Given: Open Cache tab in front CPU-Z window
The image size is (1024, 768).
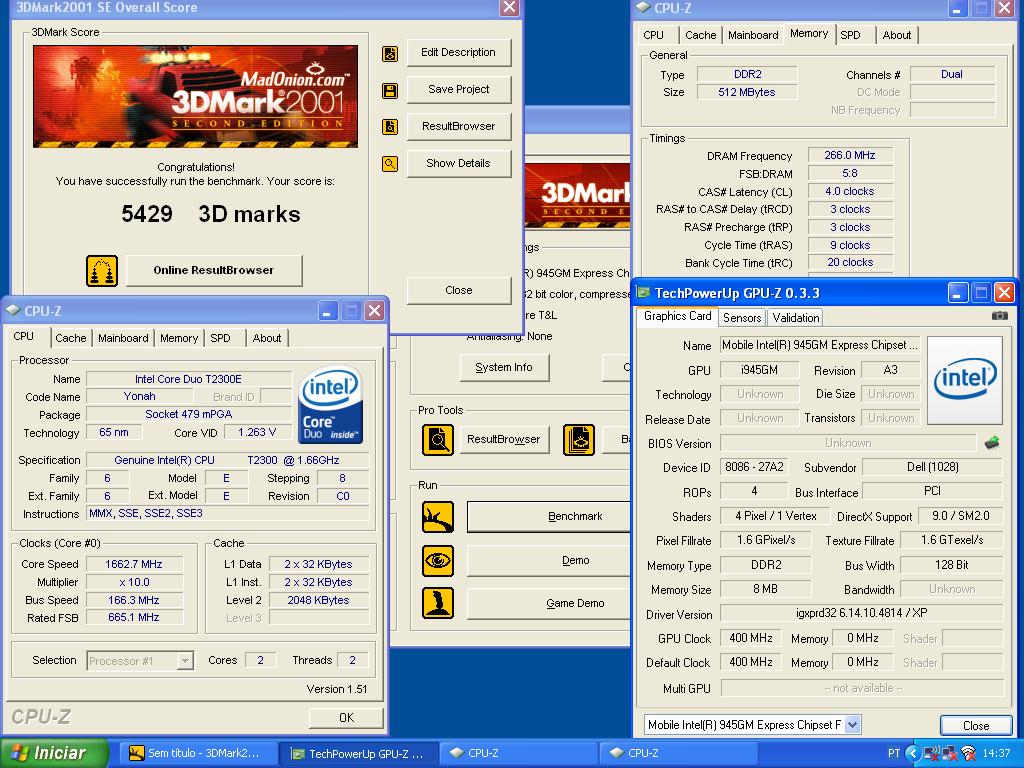Looking at the screenshot, I should coord(71,338).
